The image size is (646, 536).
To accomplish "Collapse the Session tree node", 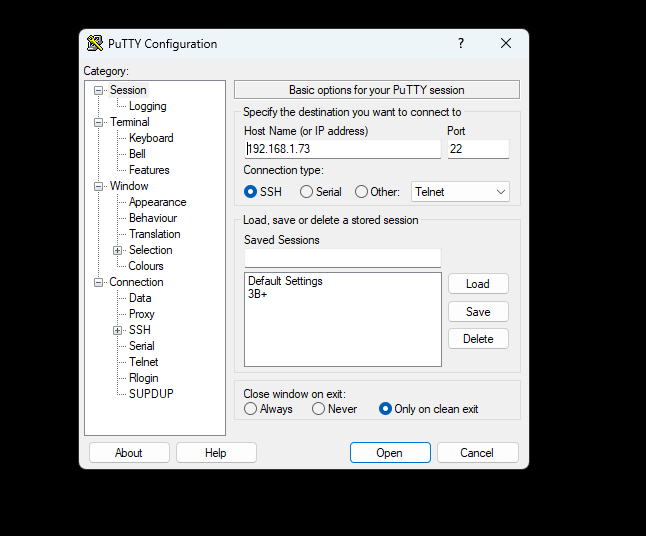I will 98,90.
